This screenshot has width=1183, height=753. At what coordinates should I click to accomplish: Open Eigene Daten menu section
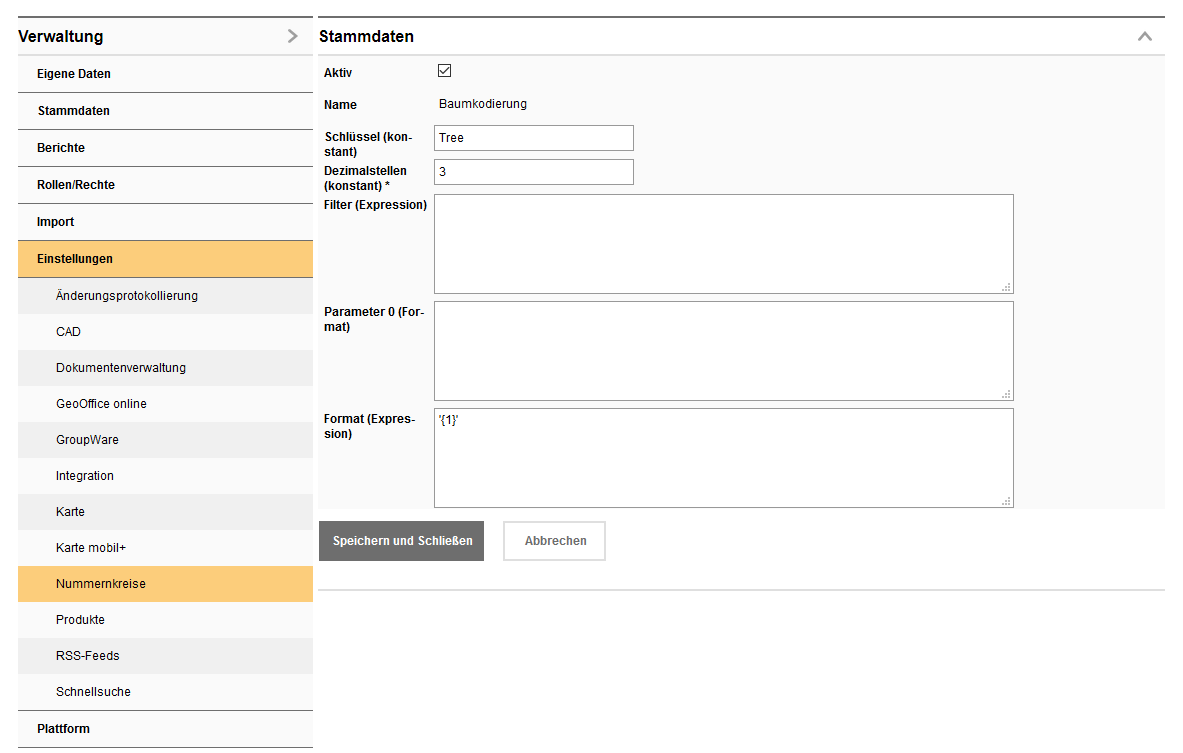click(74, 74)
